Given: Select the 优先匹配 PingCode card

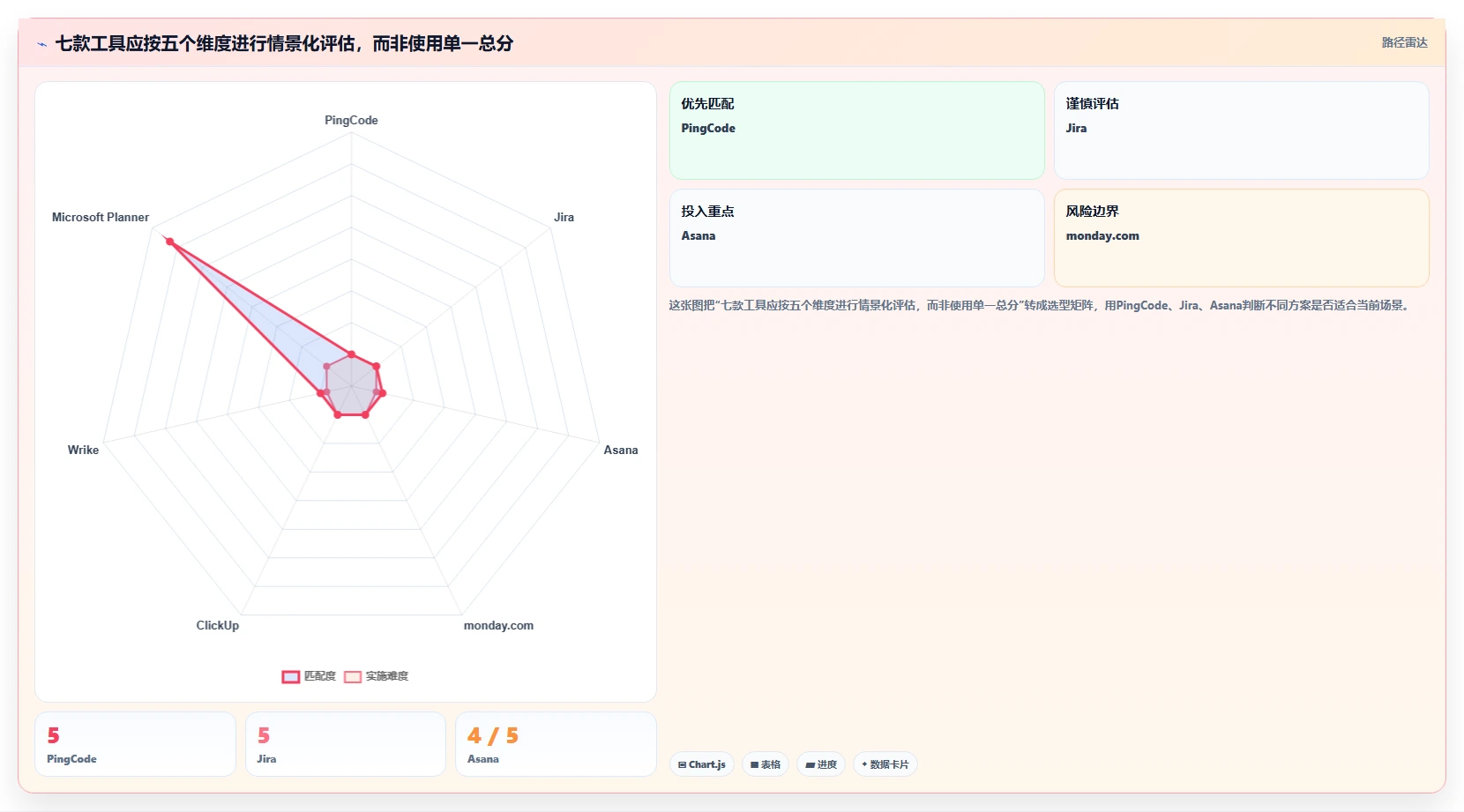Looking at the screenshot, I should (x=856, y=130).
